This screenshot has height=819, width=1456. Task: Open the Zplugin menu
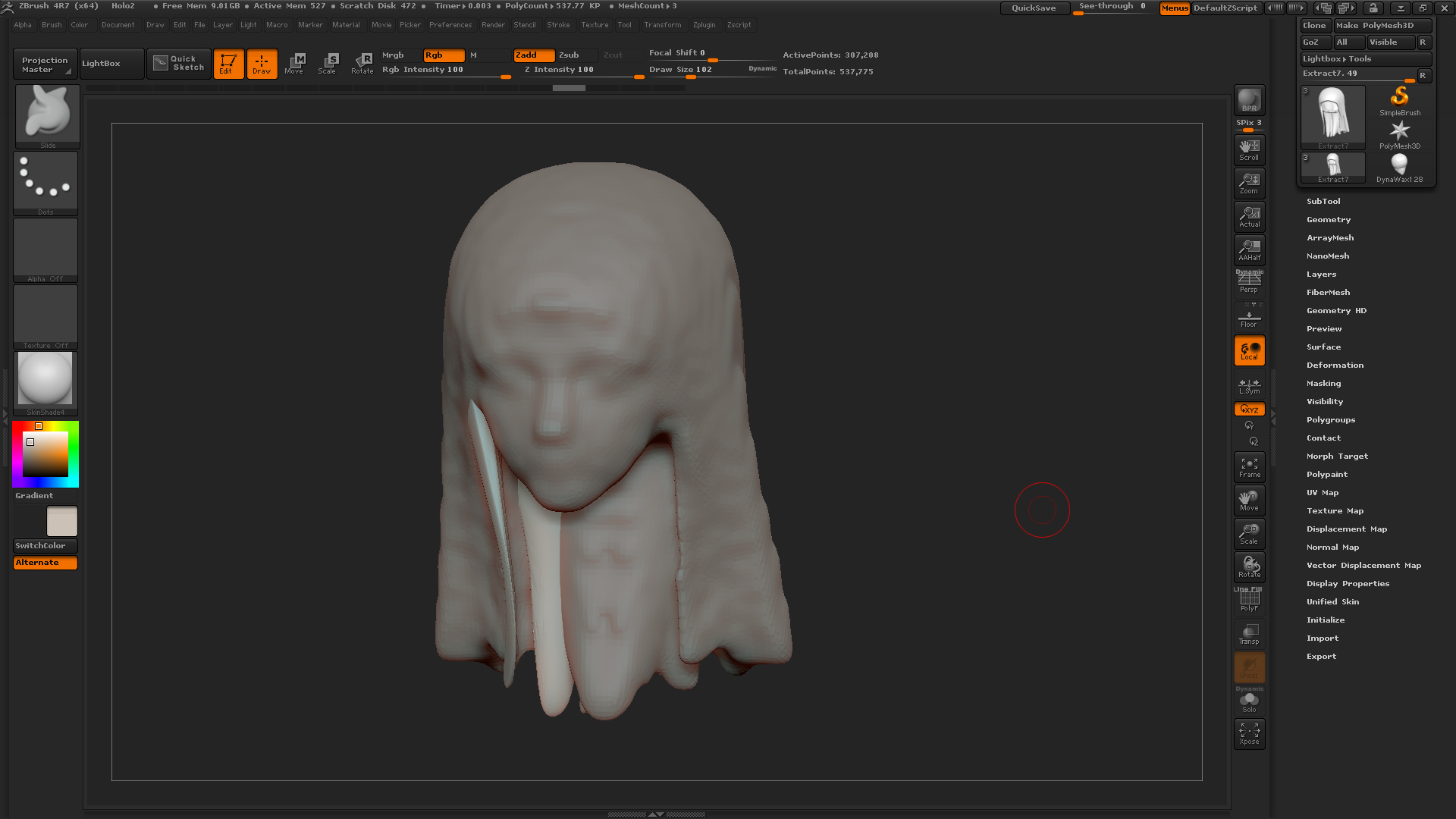click(x=704, y=25)
